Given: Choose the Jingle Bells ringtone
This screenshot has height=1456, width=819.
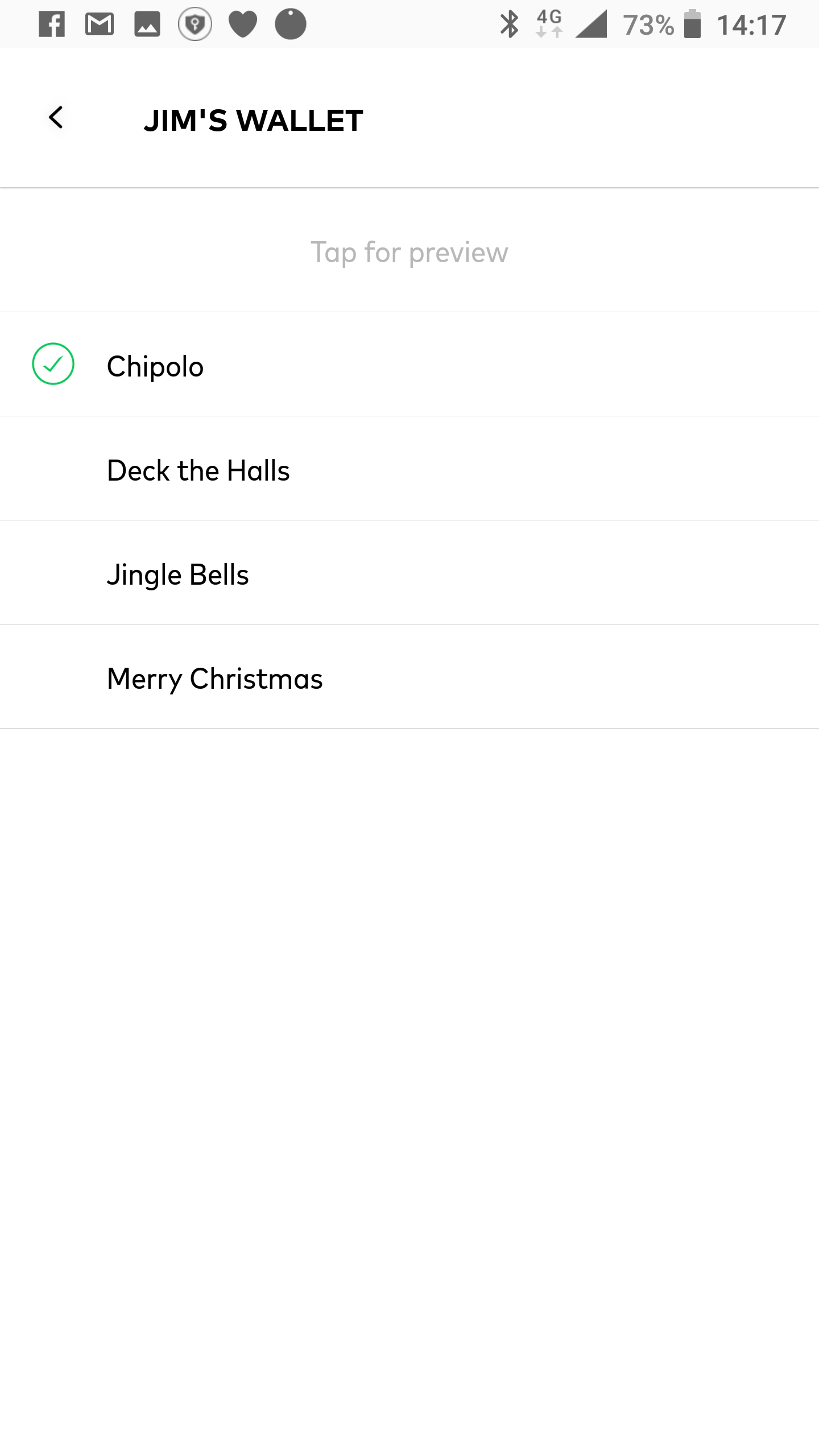Looking at the screenshot, I should (x=178, y=574).
